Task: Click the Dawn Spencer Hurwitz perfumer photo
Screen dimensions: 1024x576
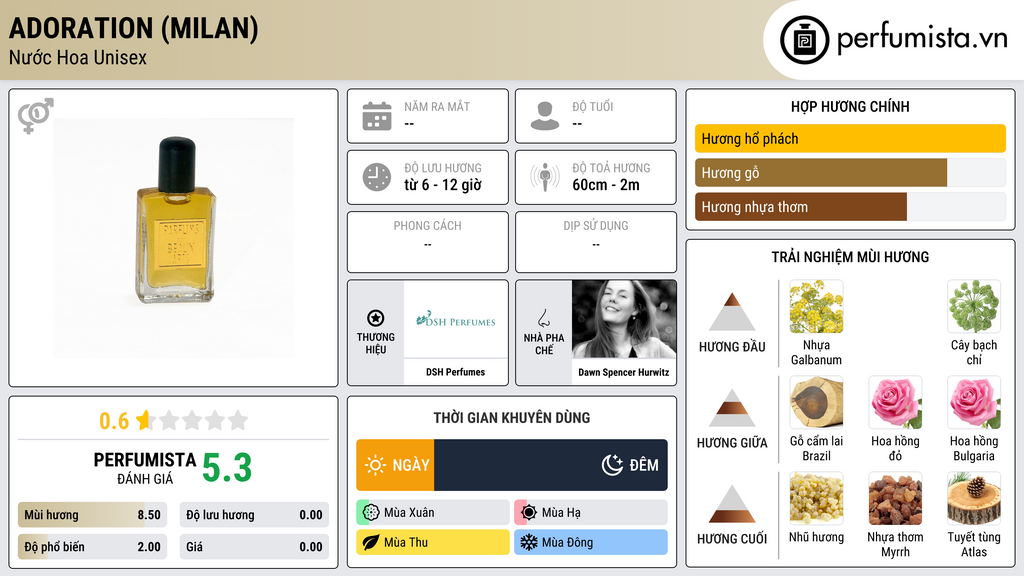Action: pos(624,319)
